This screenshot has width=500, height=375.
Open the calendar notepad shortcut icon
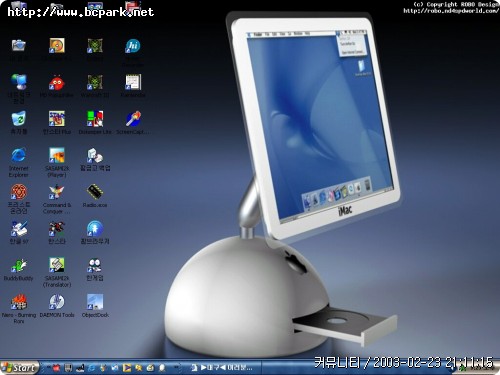pos(133,82)
